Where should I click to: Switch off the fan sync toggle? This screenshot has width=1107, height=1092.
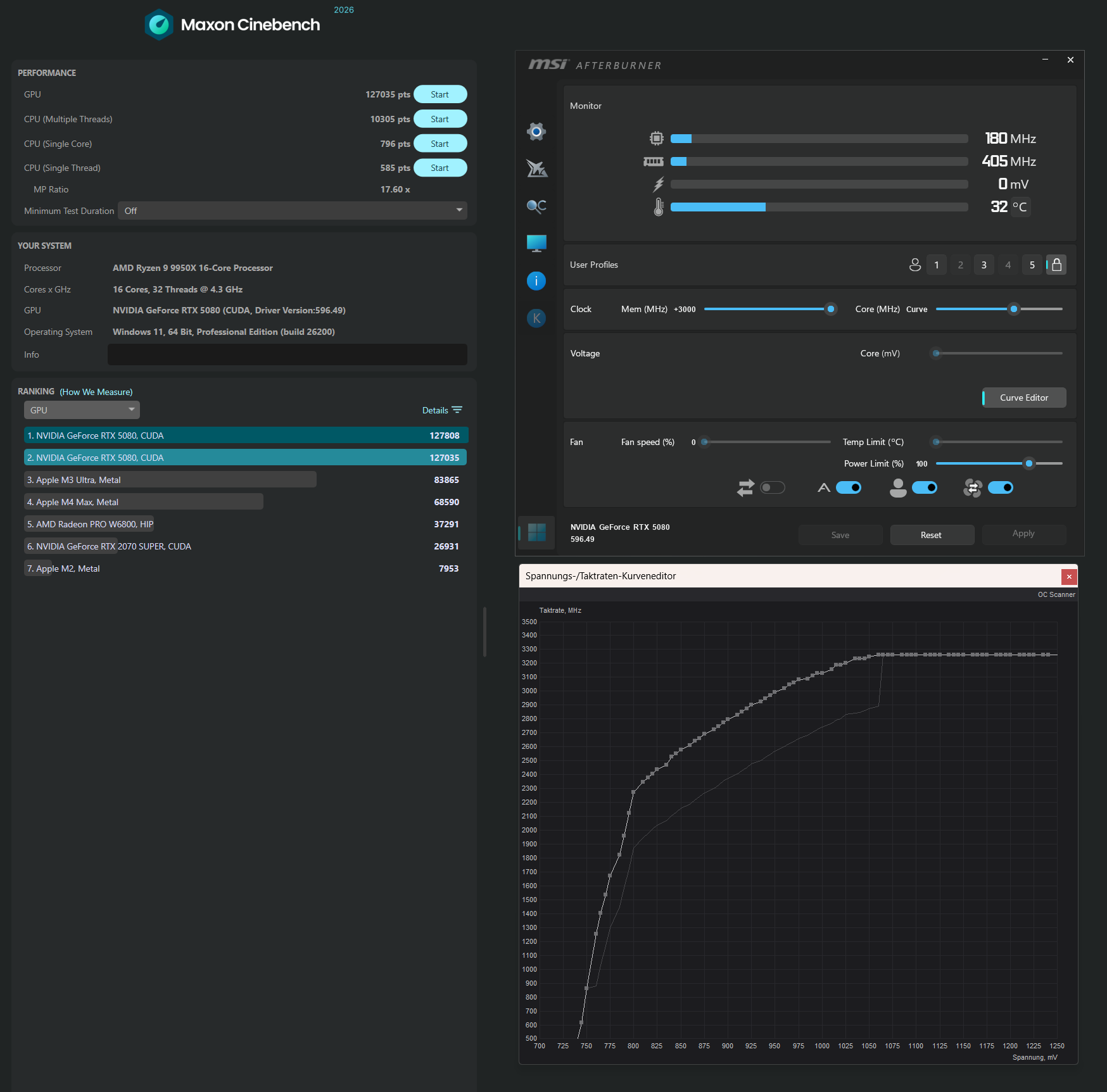click(1001, 487)
